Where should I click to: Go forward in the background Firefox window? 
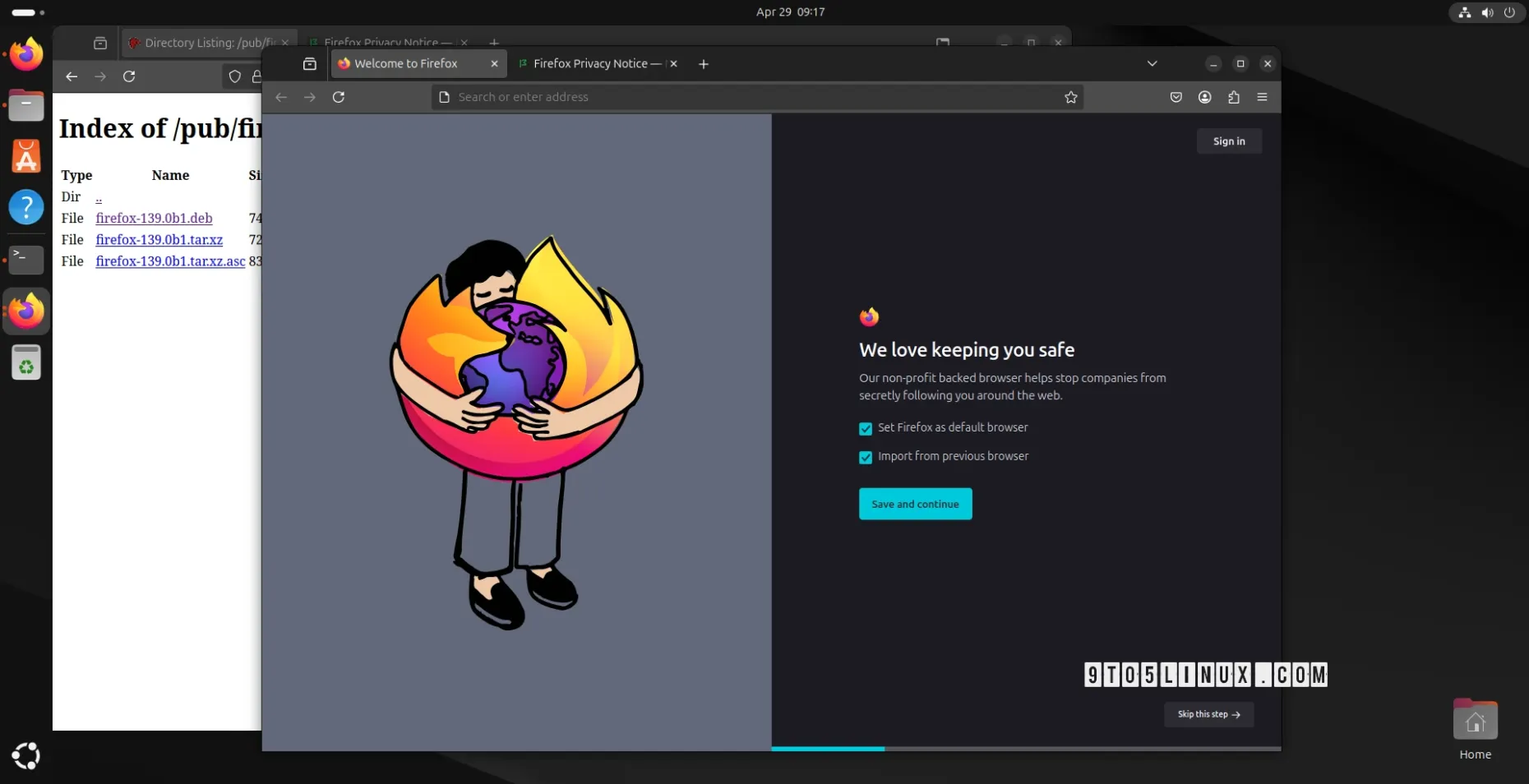click(100, 76)
